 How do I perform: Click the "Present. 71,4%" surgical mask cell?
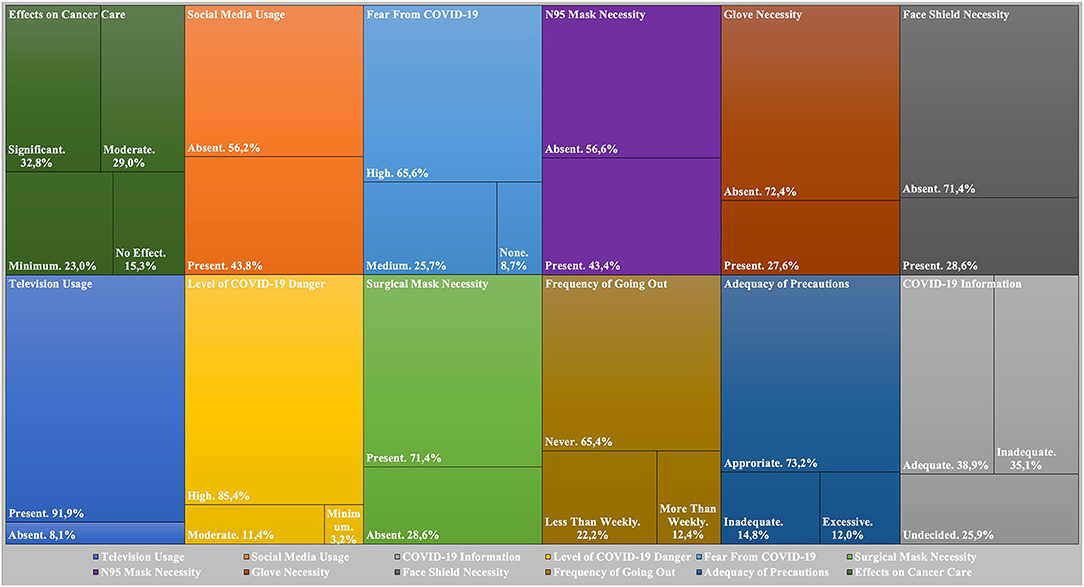click(453, 371)
